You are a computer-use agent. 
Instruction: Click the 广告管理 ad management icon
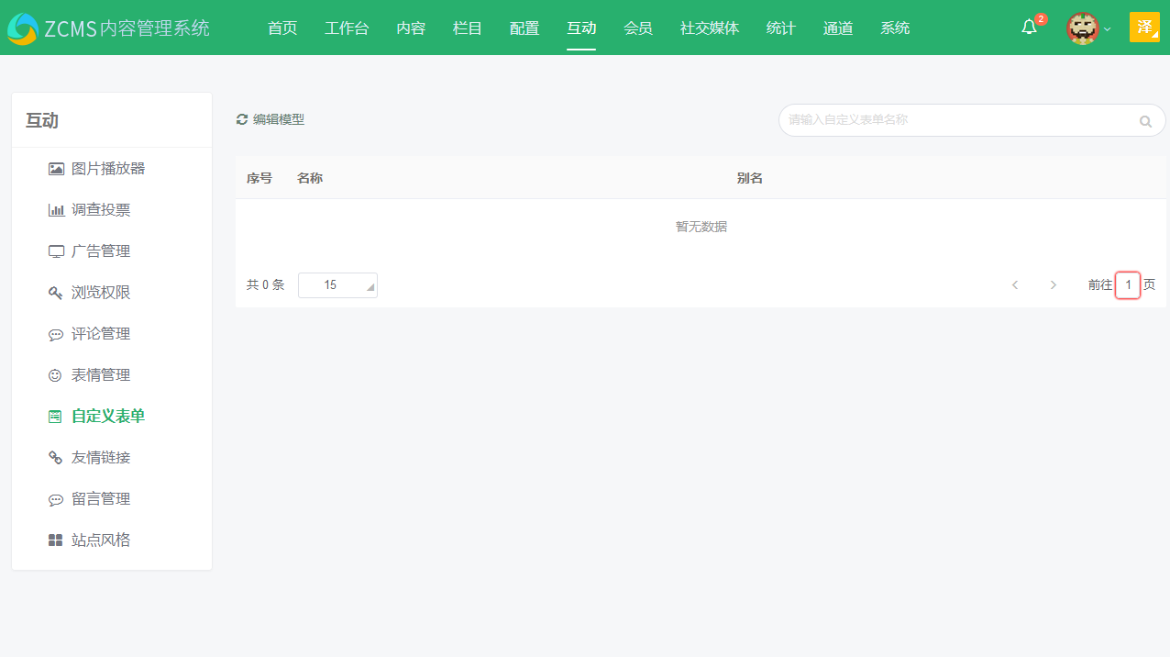pyautogui.click(x=56, y=251)
